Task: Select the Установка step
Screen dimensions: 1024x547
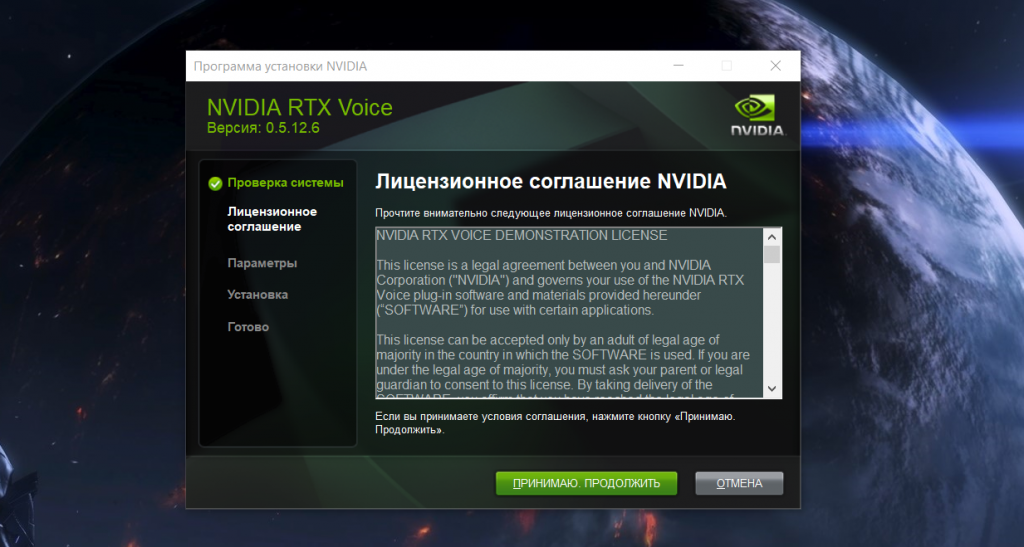Action: point(257,294)
